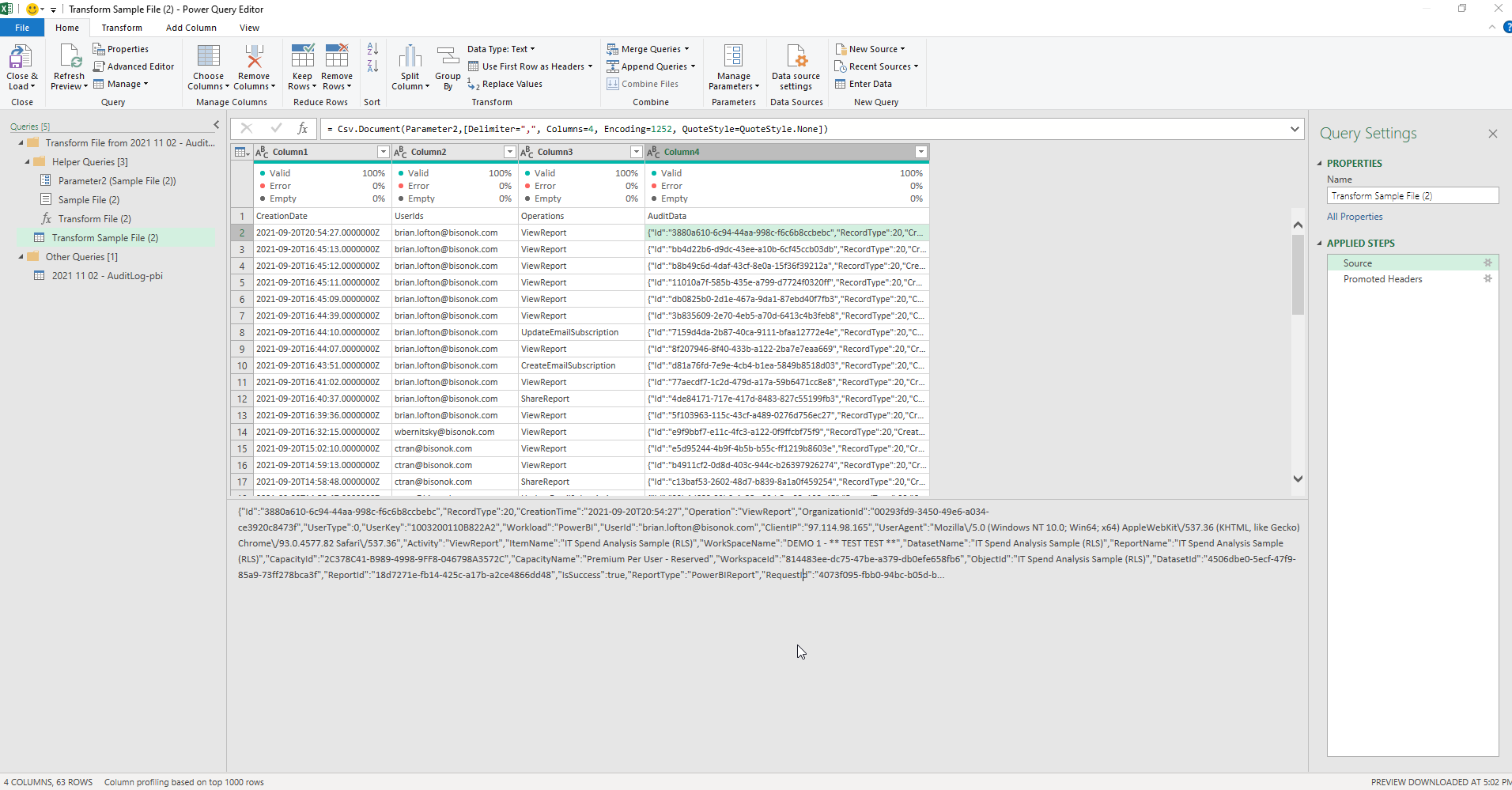1512x790 pixels.
Task: Switch to the Home ribbon tab
Action: pyautogui.click(x=67, y=28)
